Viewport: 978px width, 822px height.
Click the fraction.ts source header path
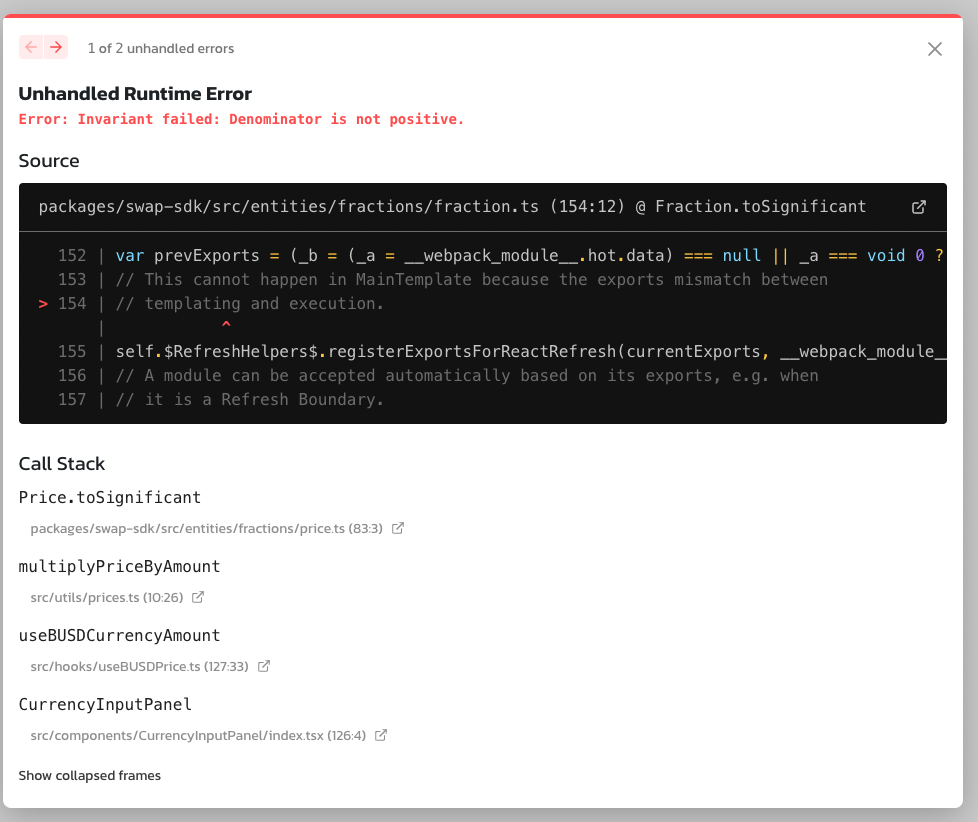[x=452, y=207]
